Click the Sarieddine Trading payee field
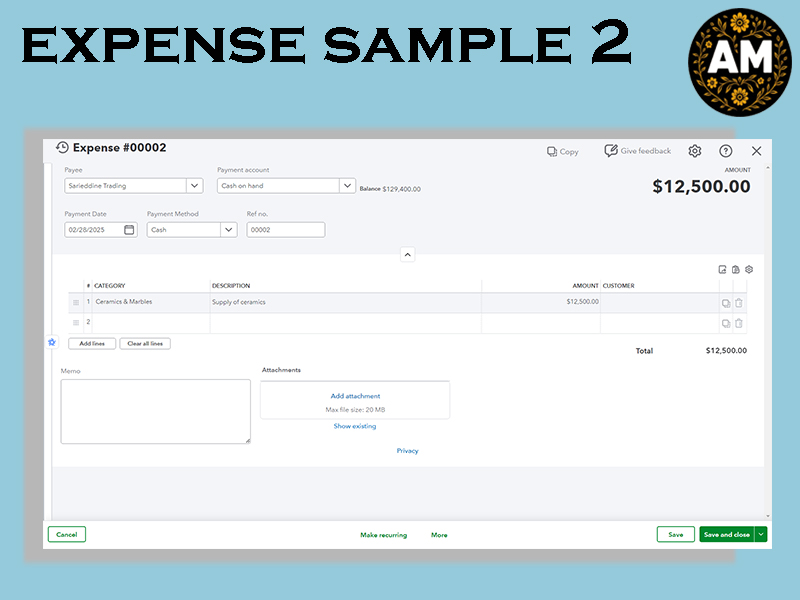 tap(126, 186)
